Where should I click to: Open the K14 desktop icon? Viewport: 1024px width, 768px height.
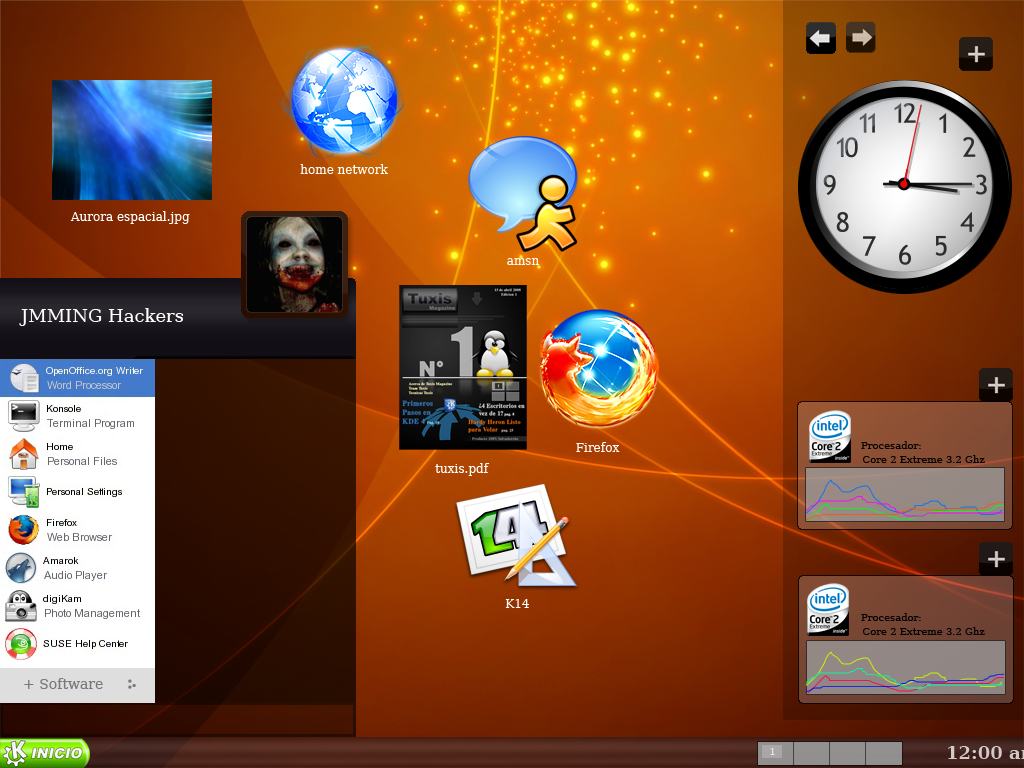coord(517,536)
